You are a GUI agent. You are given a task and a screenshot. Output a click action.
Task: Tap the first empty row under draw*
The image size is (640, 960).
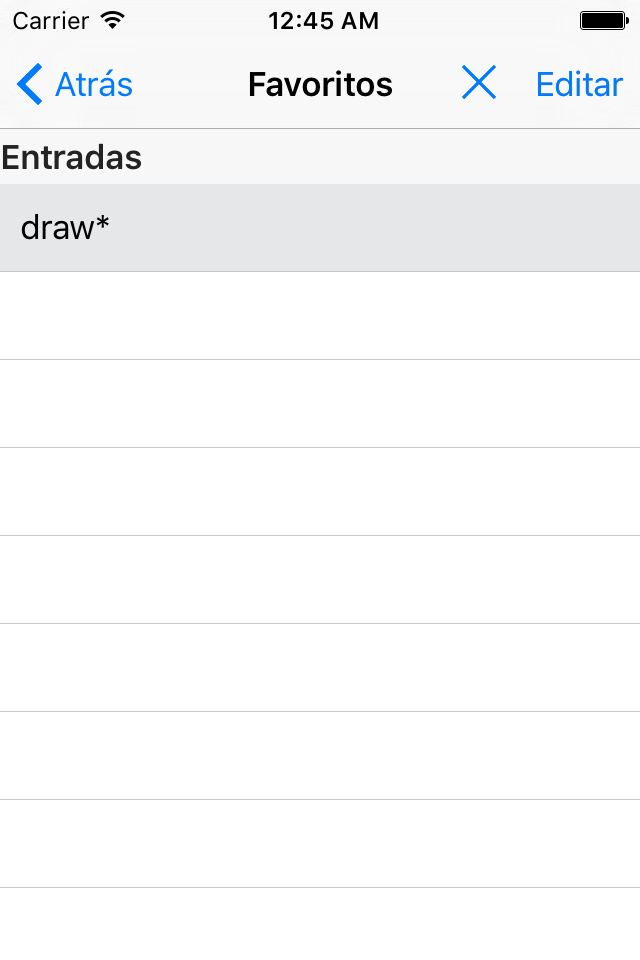pos(320,316)
